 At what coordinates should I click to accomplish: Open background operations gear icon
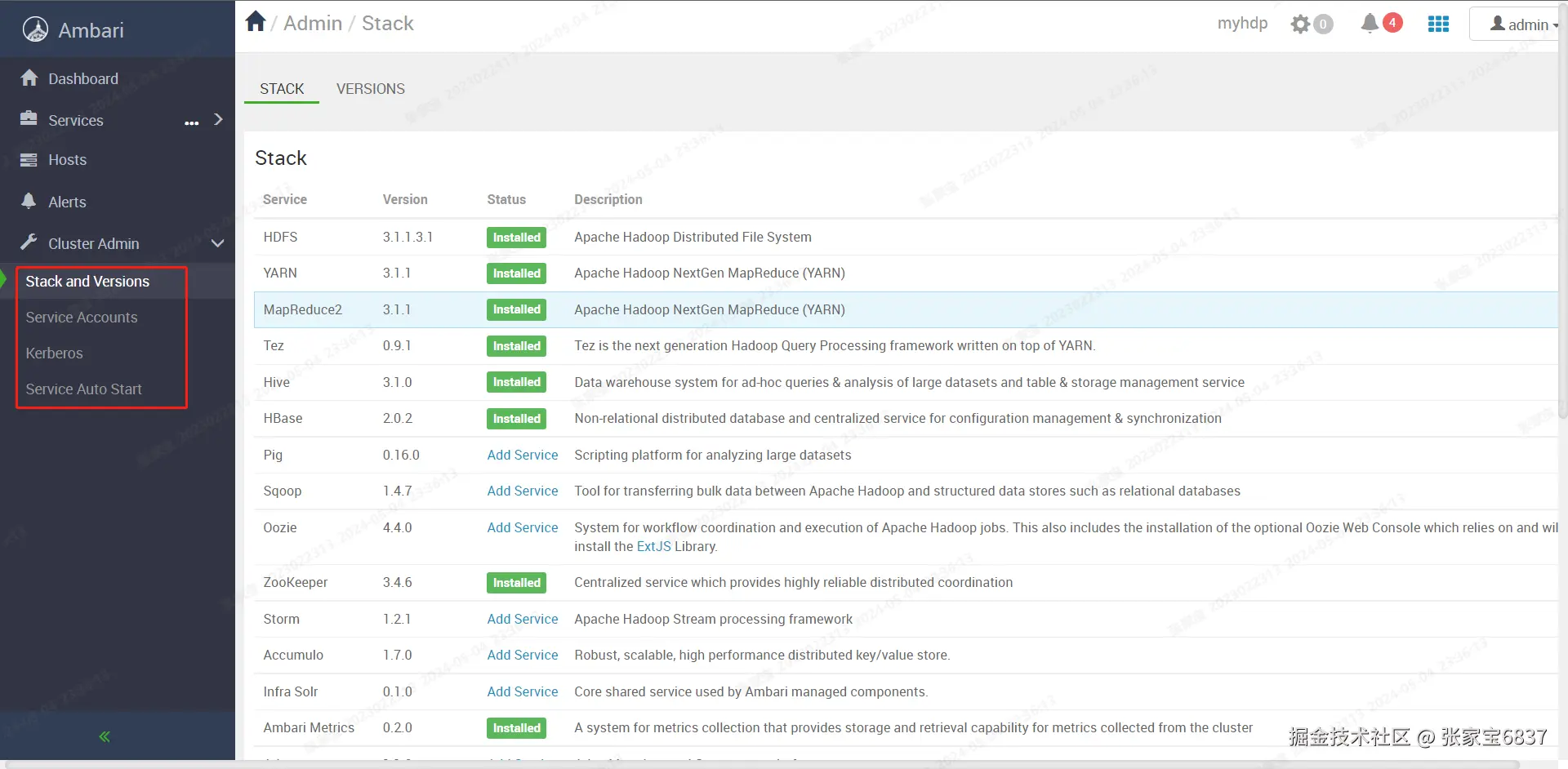[x=1300, y=24]
